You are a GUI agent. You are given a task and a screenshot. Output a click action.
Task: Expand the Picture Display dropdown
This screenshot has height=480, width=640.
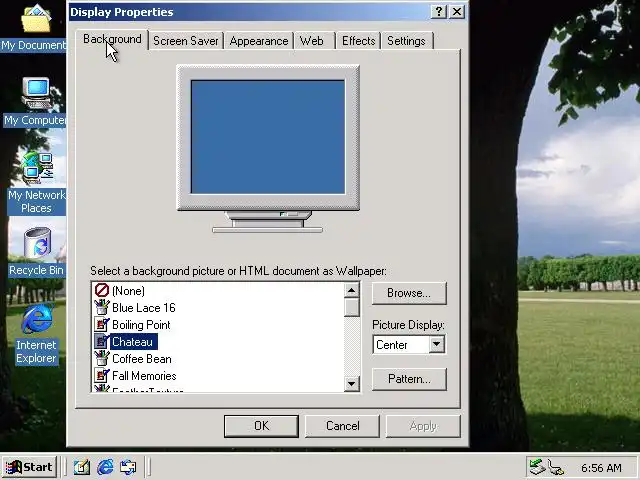[436, 344]
